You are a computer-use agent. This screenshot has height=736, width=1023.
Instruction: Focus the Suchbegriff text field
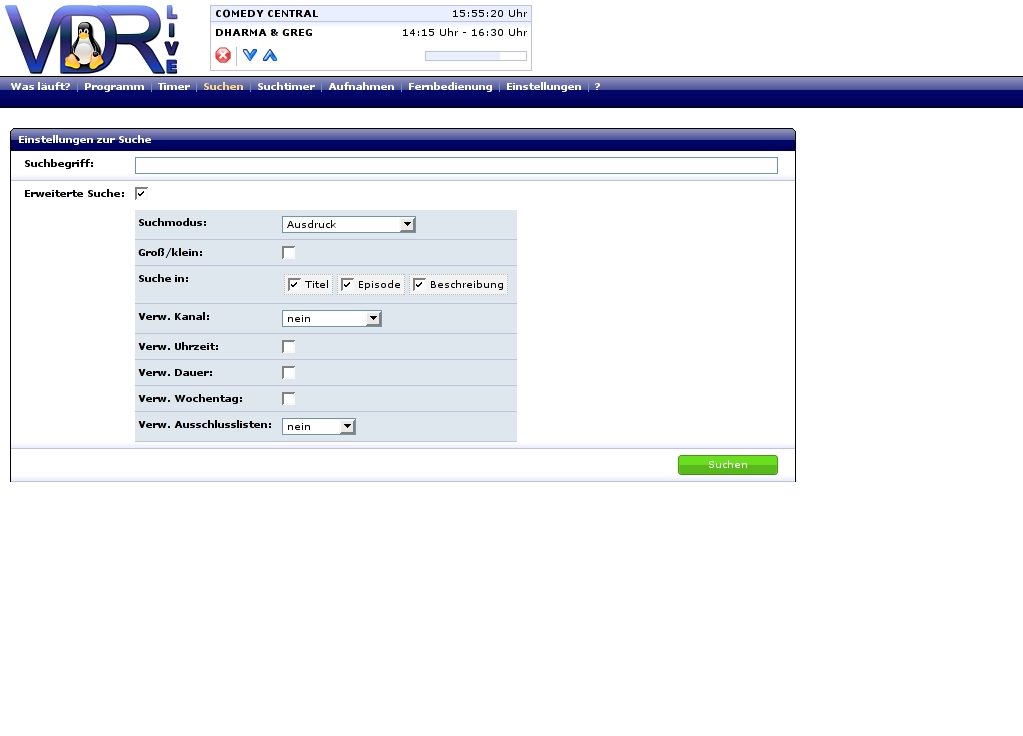[456, 166]
